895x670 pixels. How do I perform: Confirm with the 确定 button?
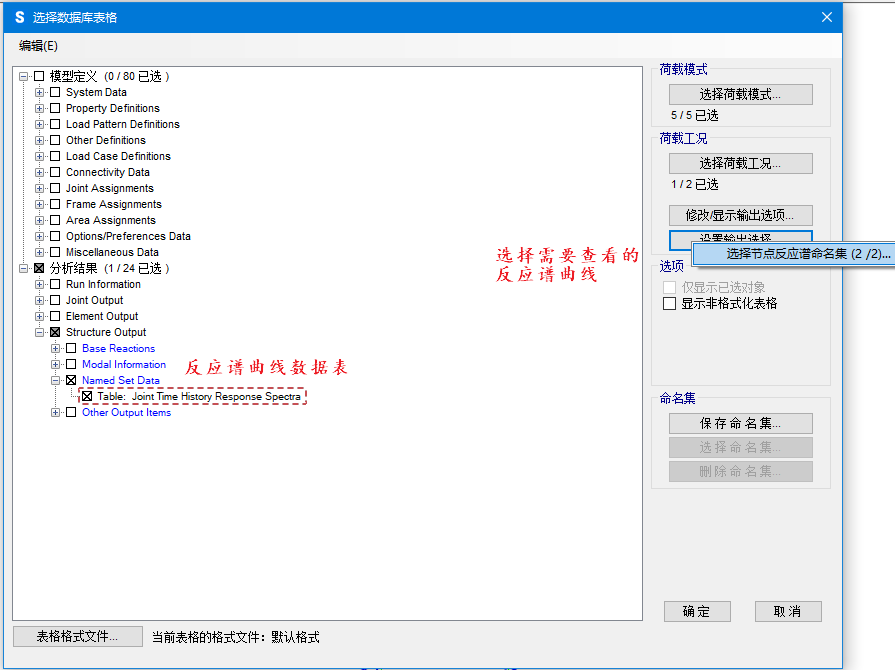pos(697,611)
